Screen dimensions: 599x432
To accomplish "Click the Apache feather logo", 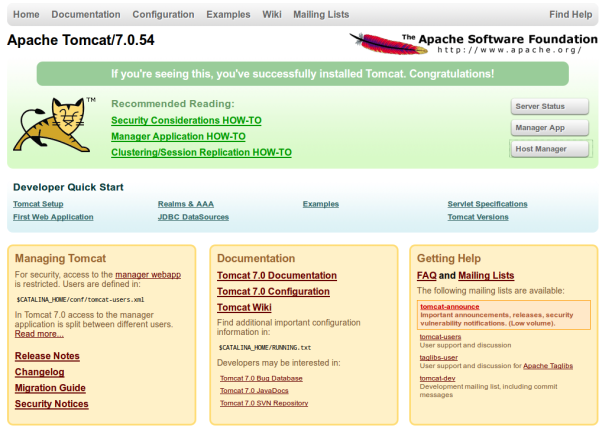I will [x=389, y=43].
